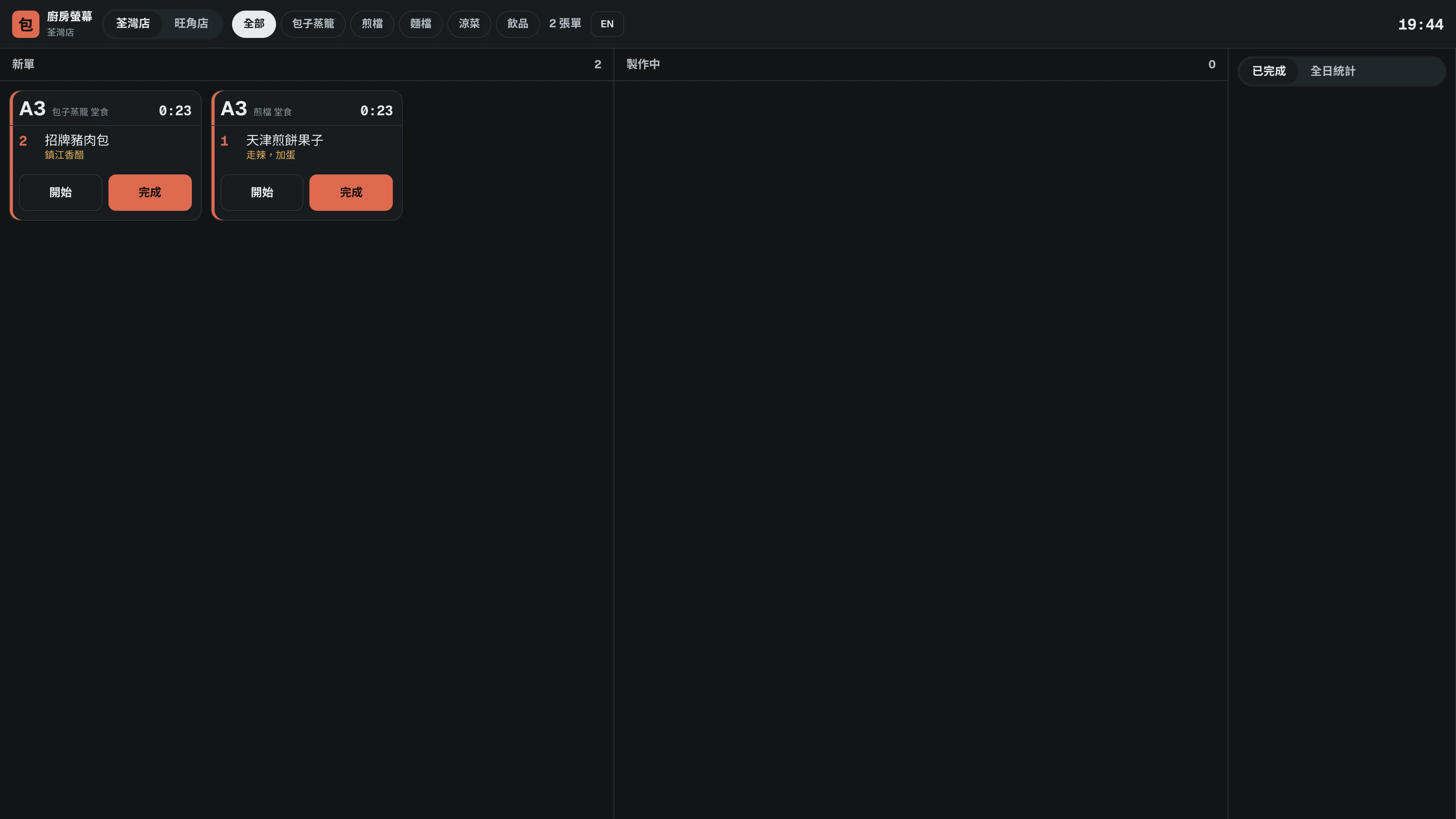Filter orders by 飲品 station
This screenshot has width=1456, height=819.
(518, 24)
